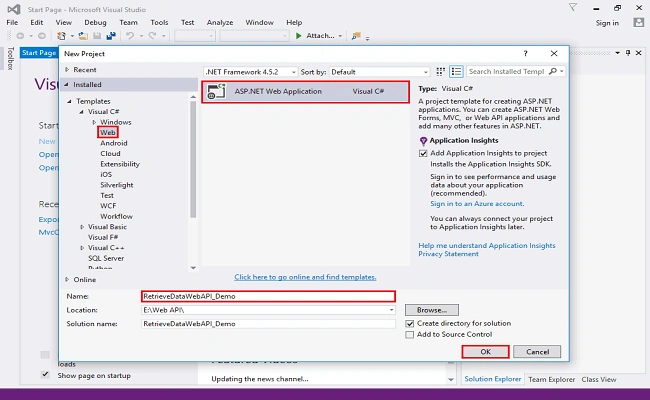Expand the Visual Basic tree node
The width and height of the screenshot is (650, 400).
click(82, 227)
